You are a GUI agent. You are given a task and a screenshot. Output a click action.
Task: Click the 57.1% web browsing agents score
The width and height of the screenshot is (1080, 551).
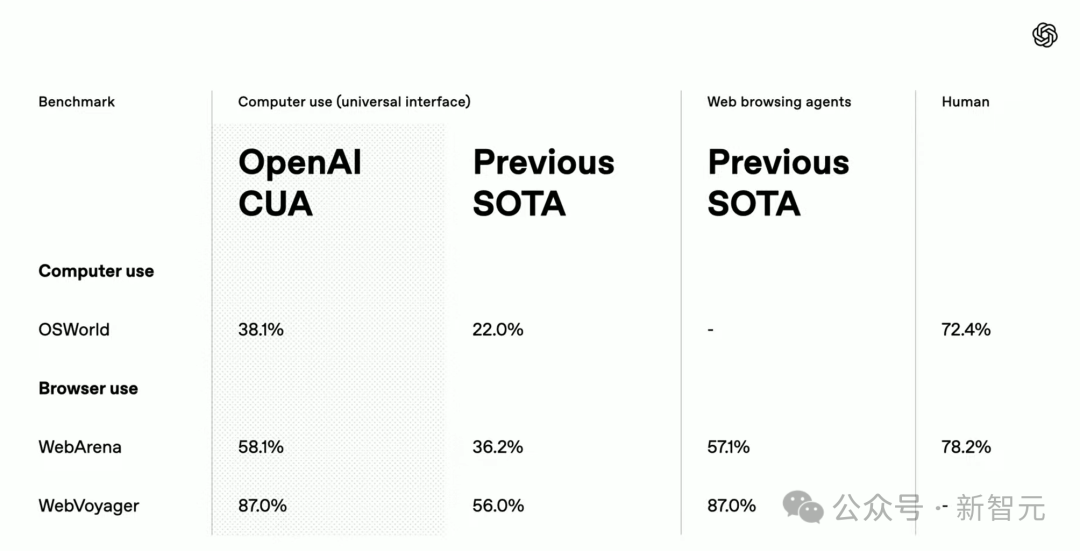click(x=729, y=447)
